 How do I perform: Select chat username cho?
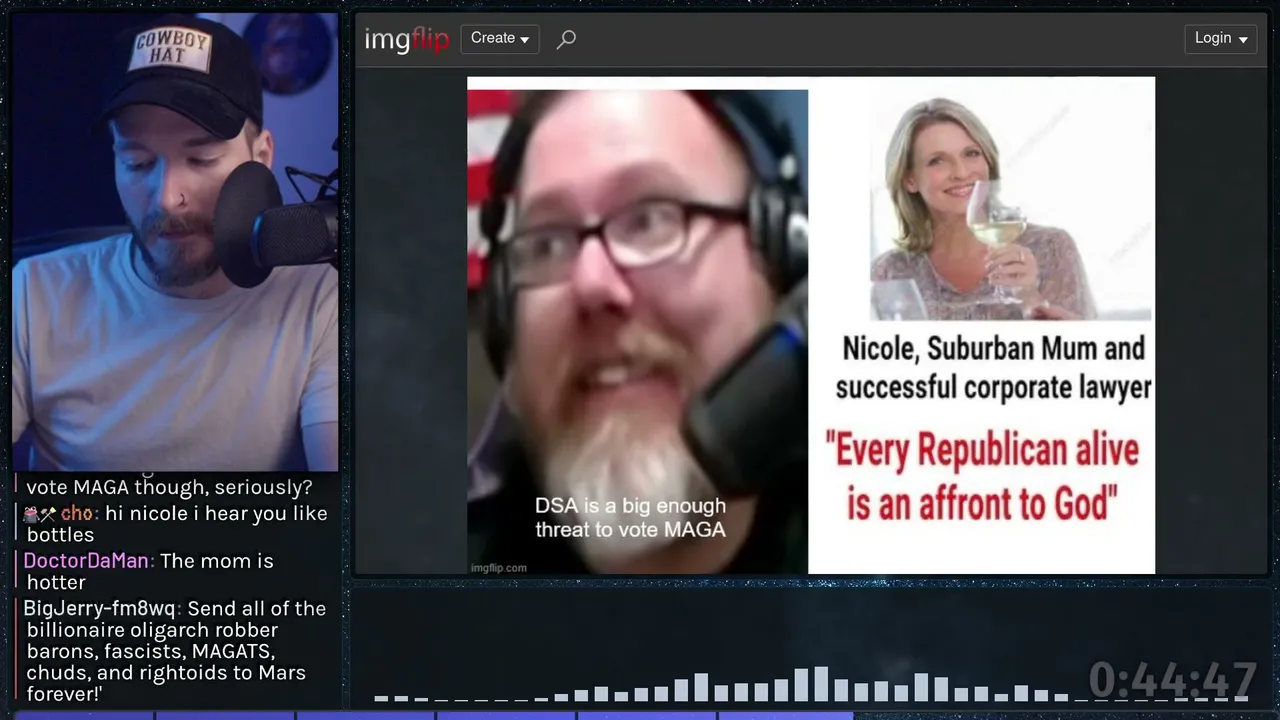[78, 514]
